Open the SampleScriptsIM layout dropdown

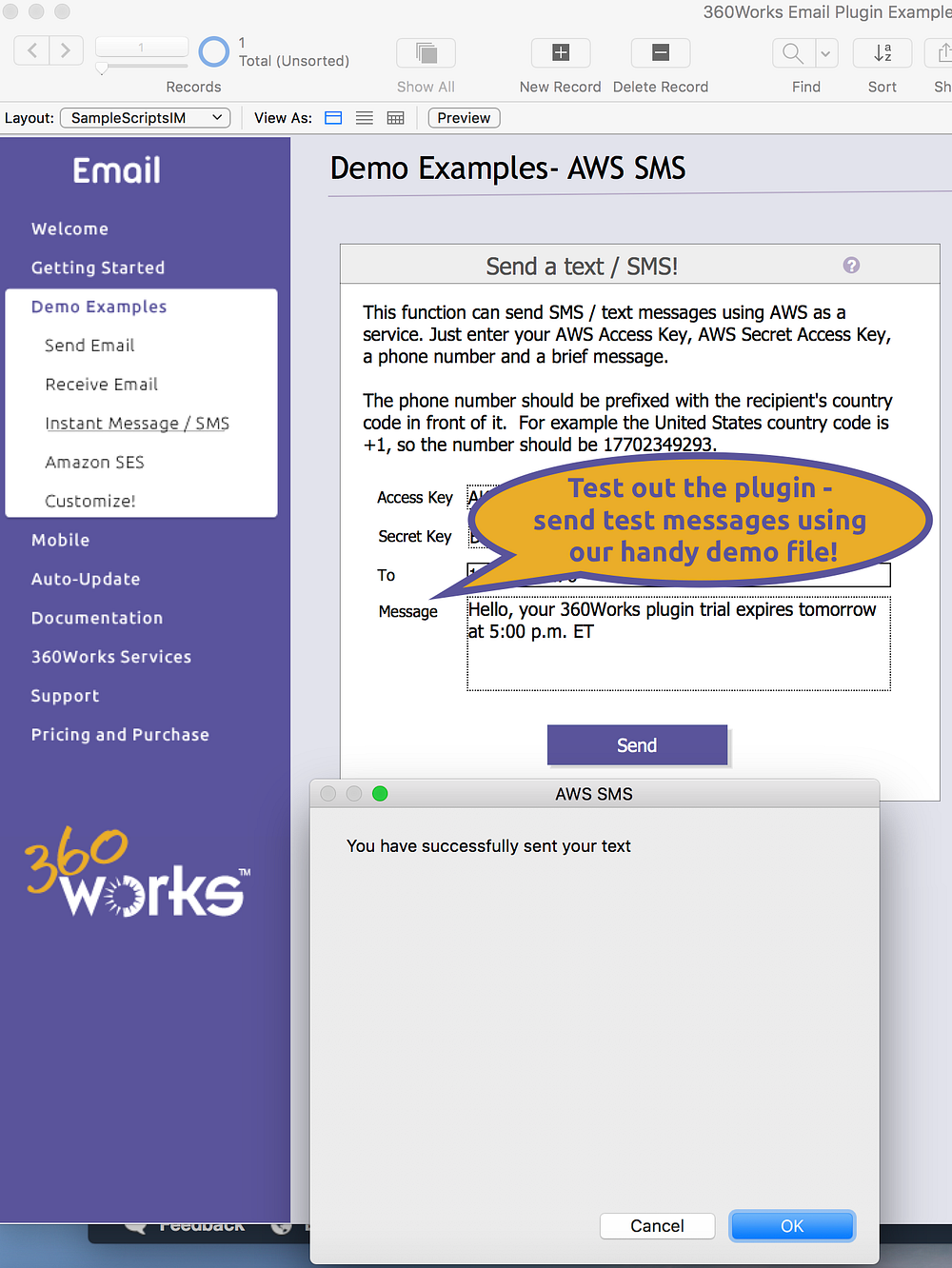click(x=145, y=117)
